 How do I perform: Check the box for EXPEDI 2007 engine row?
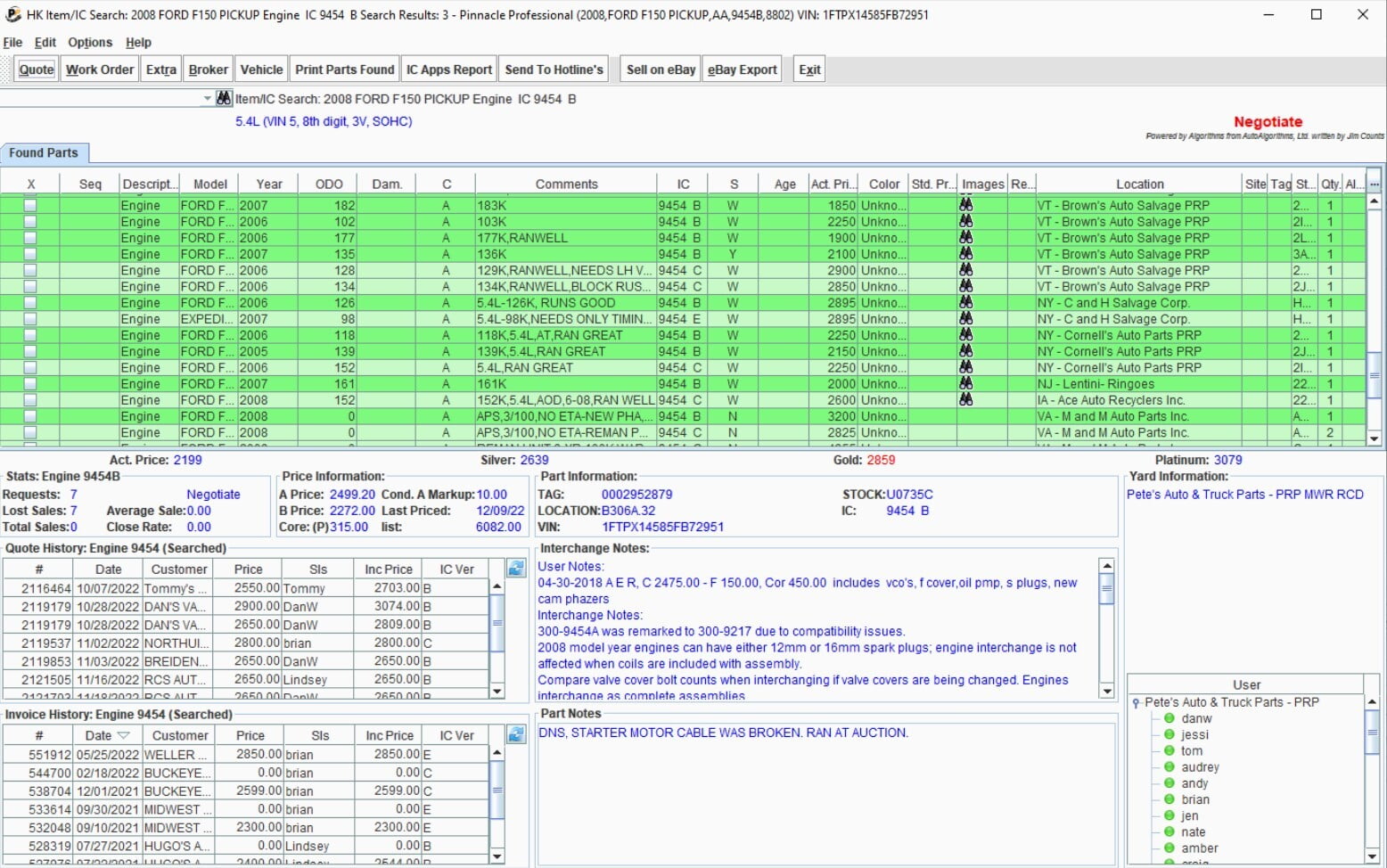coord(30,319)
